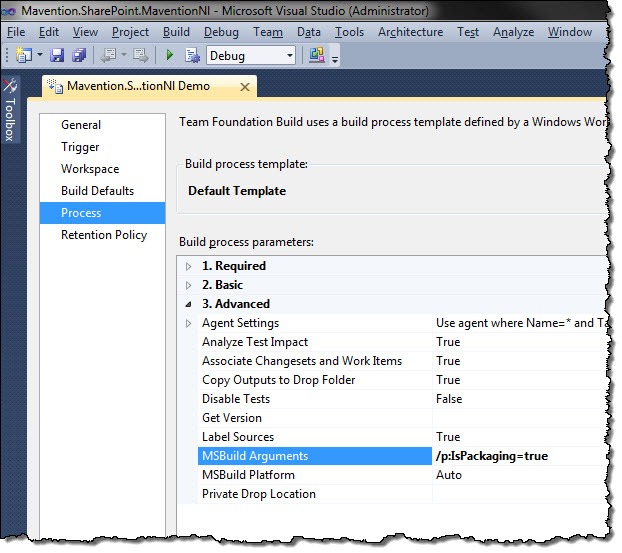This screenshot has width=622, height=553.
Task: Click the New Project toolbar icon
Action: [23, 55]
